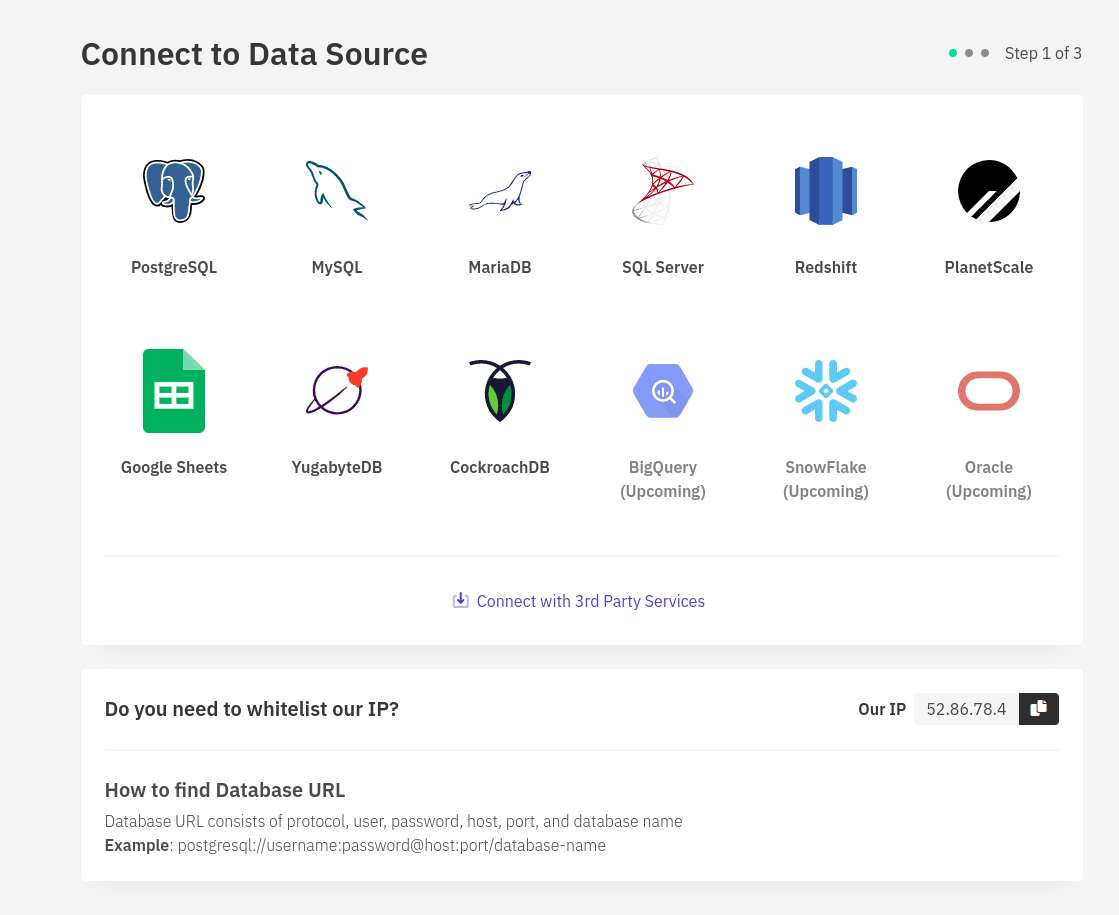Choose the Redshift data source icon
Image resolution: width=1119 pixels, height=915 pixels.
pos(826,191)
